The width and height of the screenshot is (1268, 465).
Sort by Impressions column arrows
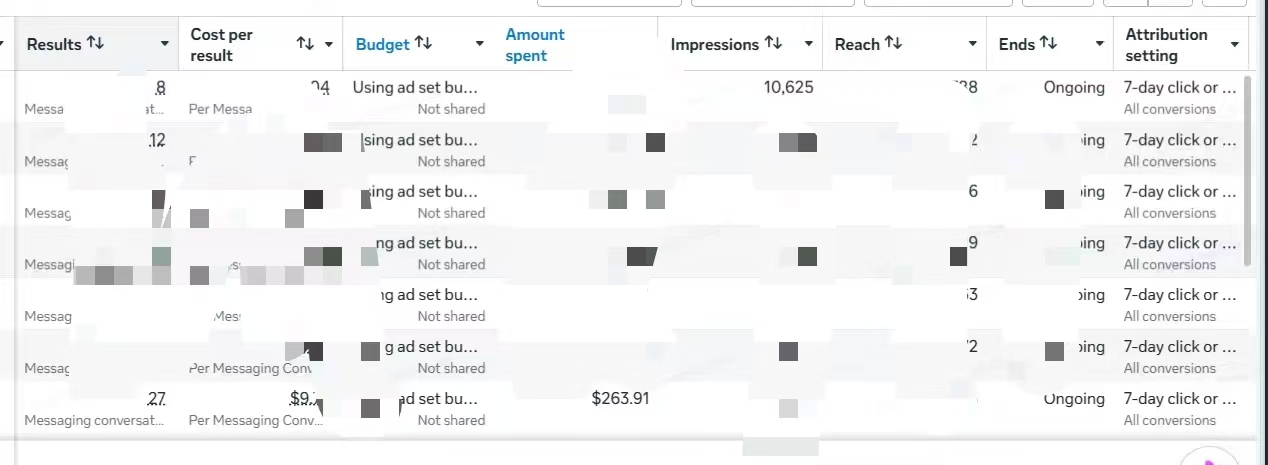pyautogui.click(x=774, y=43)
